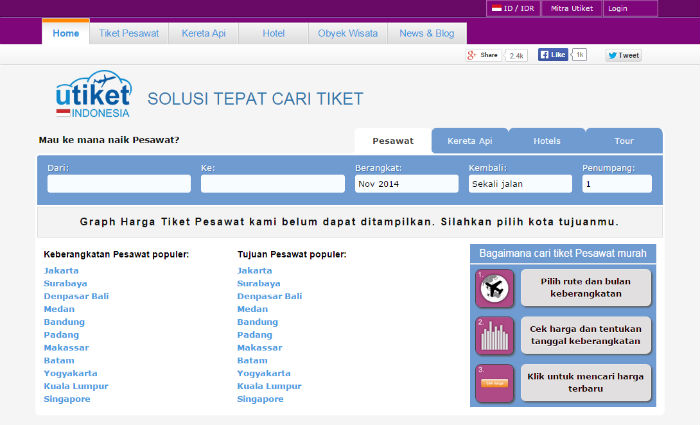Open the ID / IDR language selector
Image resolution: width=700 pixels, height=425 pixels.
click(x=513, y=8)
